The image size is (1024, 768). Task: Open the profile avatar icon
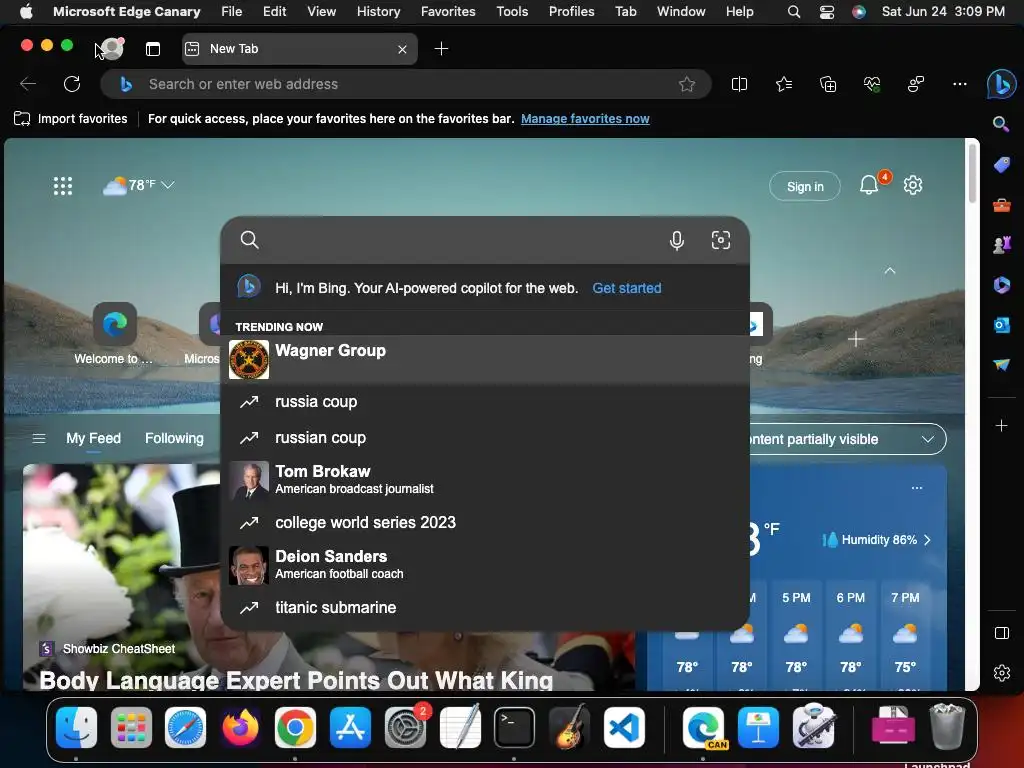112,48
